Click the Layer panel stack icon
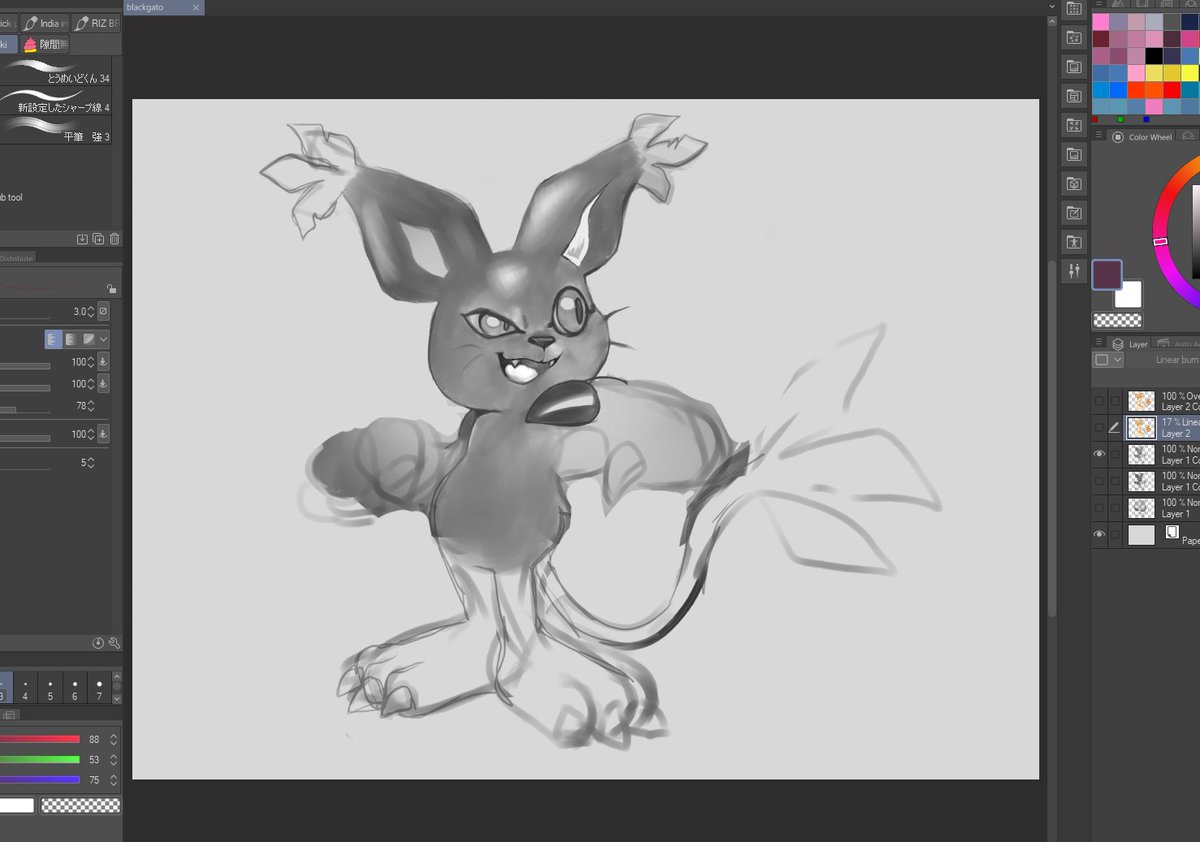 [1118, 344]
